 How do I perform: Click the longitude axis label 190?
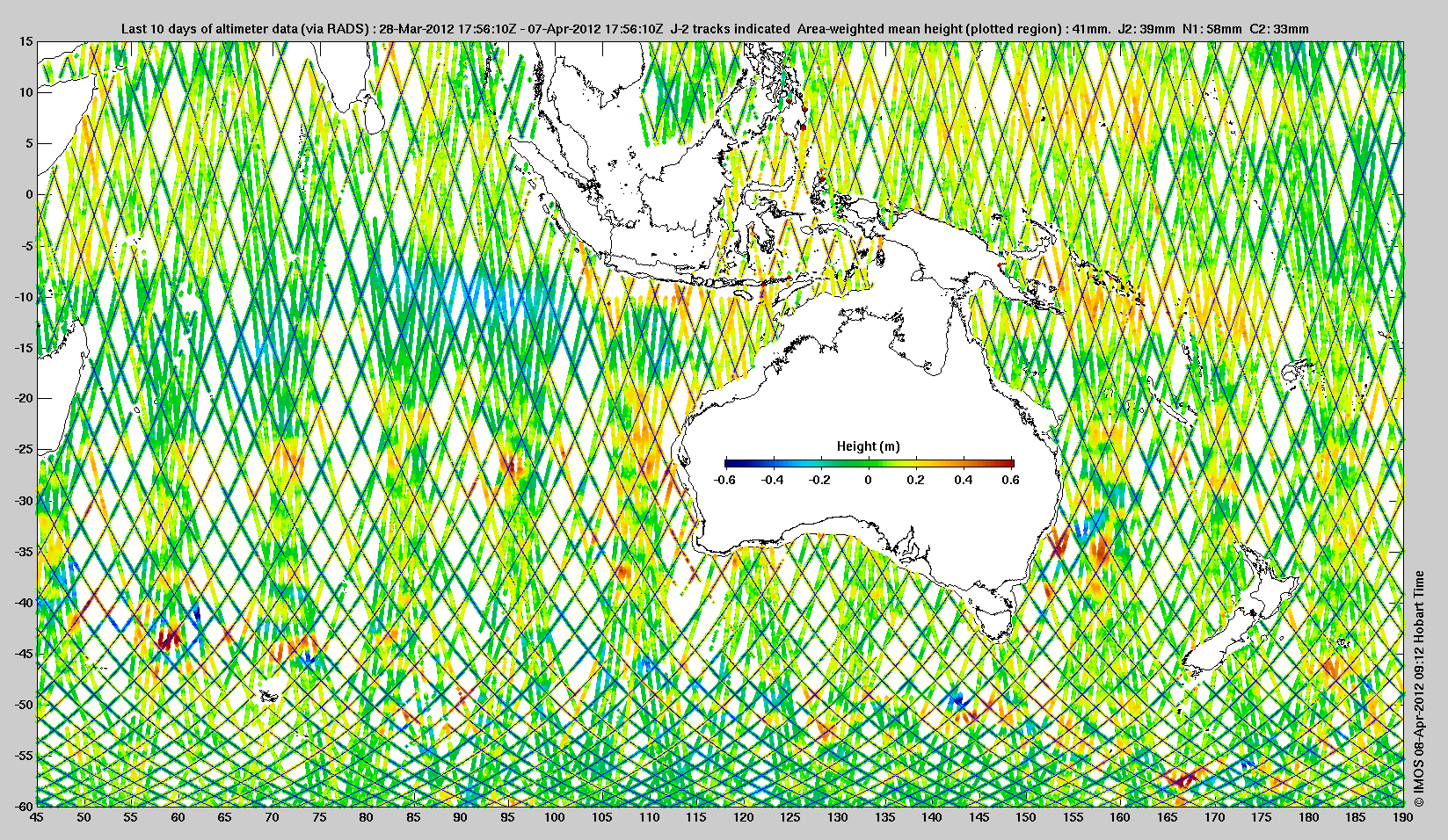[x=1403, y=817]
